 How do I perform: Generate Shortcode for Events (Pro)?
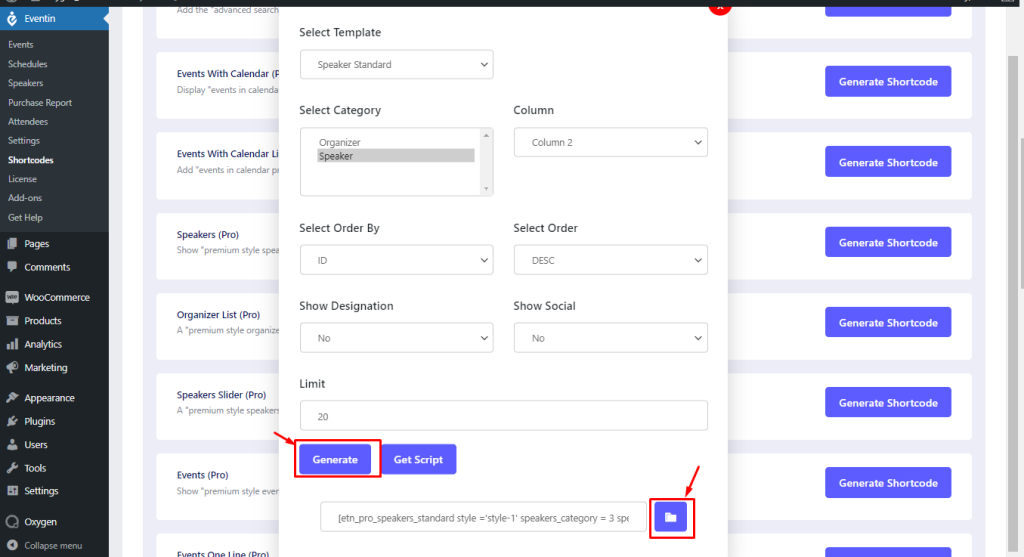pos(888,483)
